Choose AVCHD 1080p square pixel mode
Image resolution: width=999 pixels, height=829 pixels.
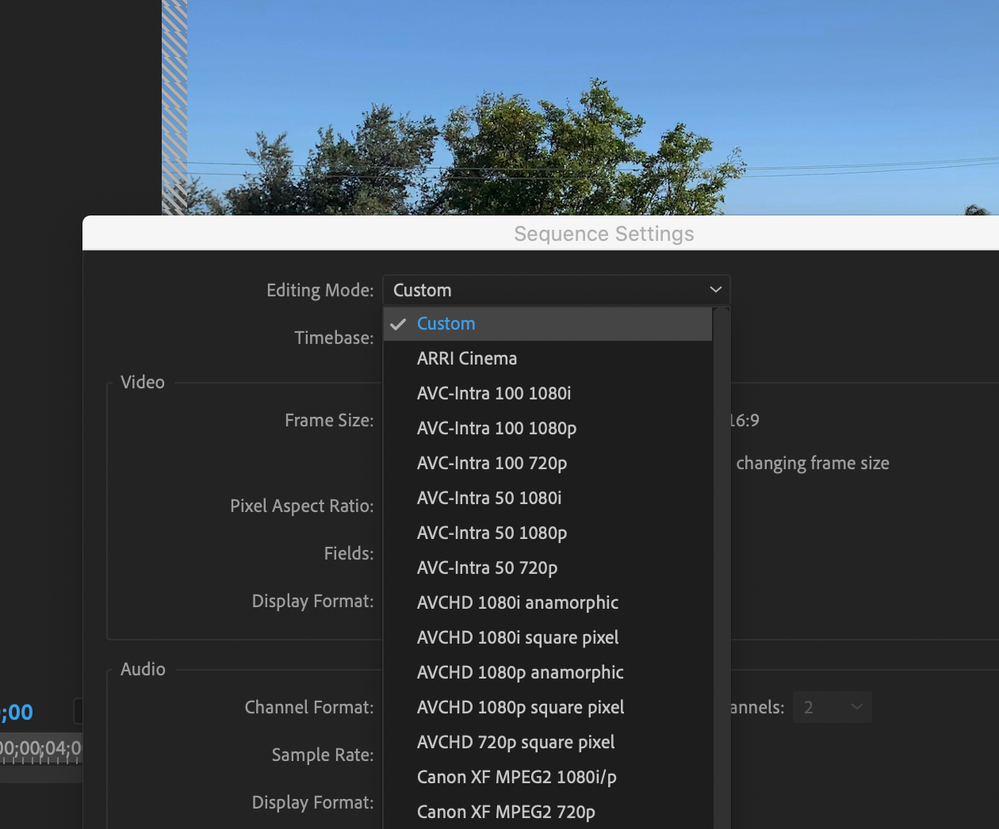point(520,707)
